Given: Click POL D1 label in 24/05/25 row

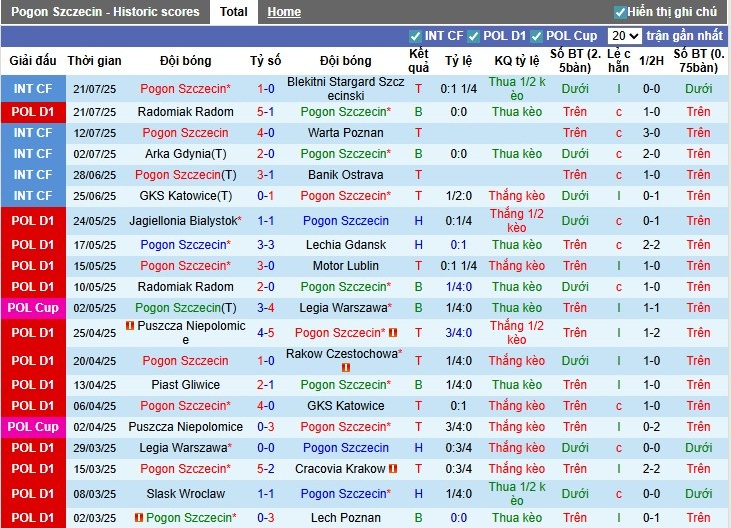Looking at the screenshot, I should pos(33,221).
